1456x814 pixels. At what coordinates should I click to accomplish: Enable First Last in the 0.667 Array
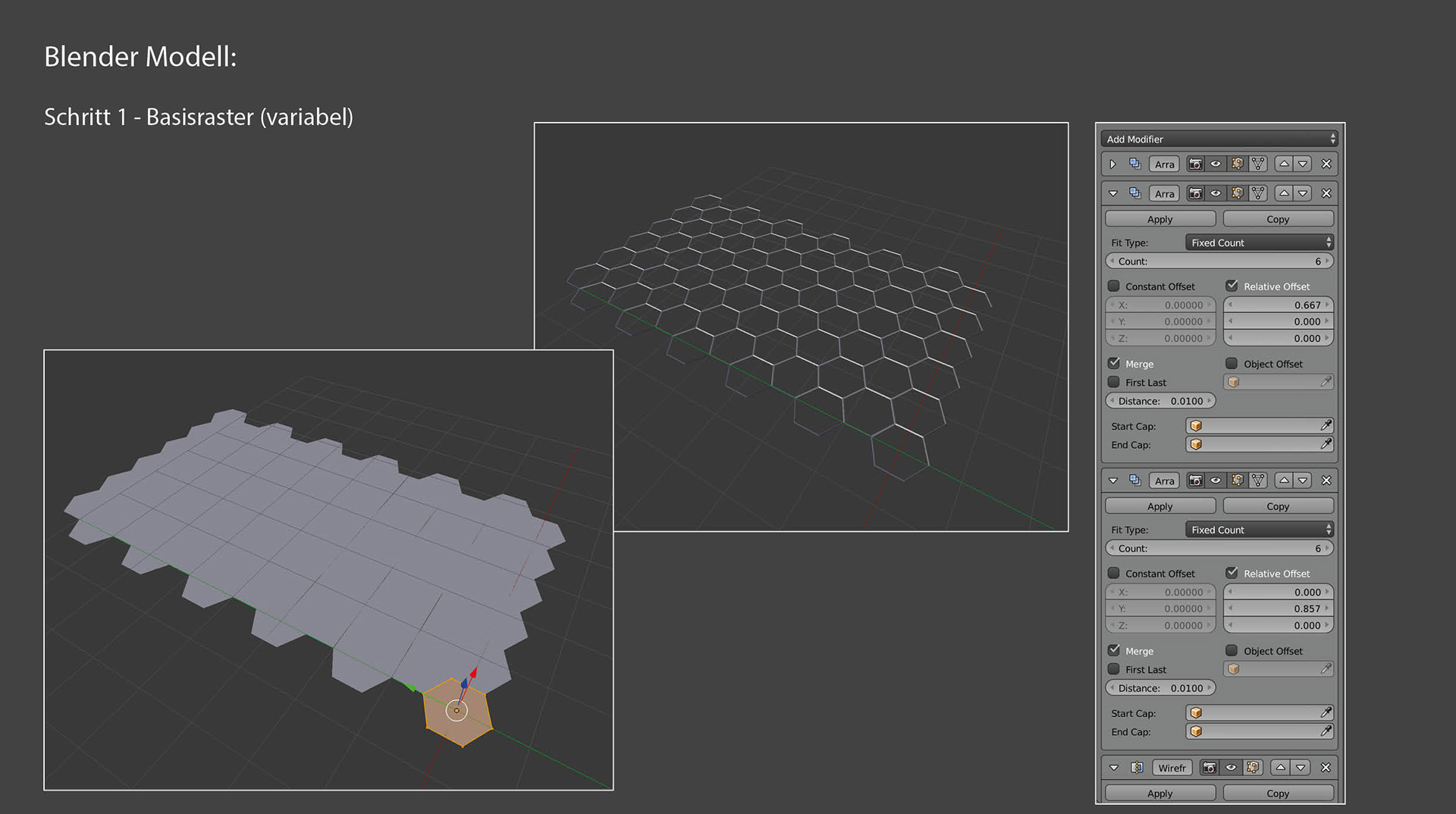pos(1113,382)
